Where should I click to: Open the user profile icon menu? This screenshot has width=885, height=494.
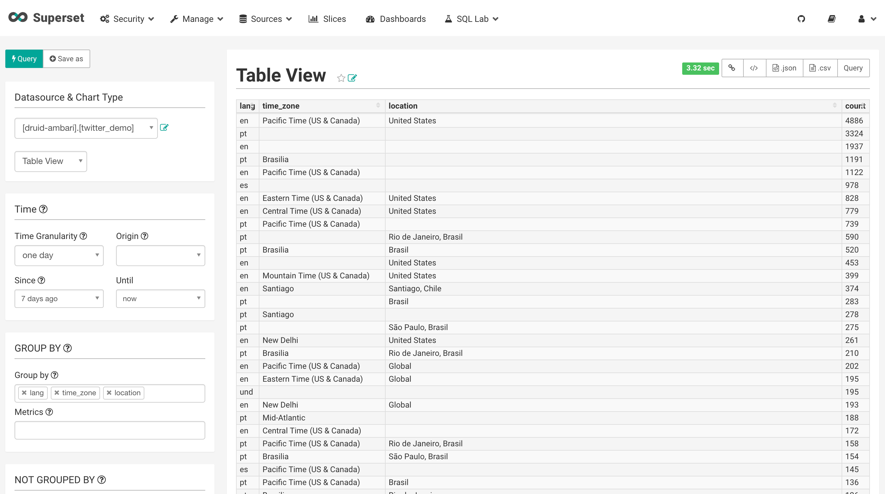[x=867, y=19]
